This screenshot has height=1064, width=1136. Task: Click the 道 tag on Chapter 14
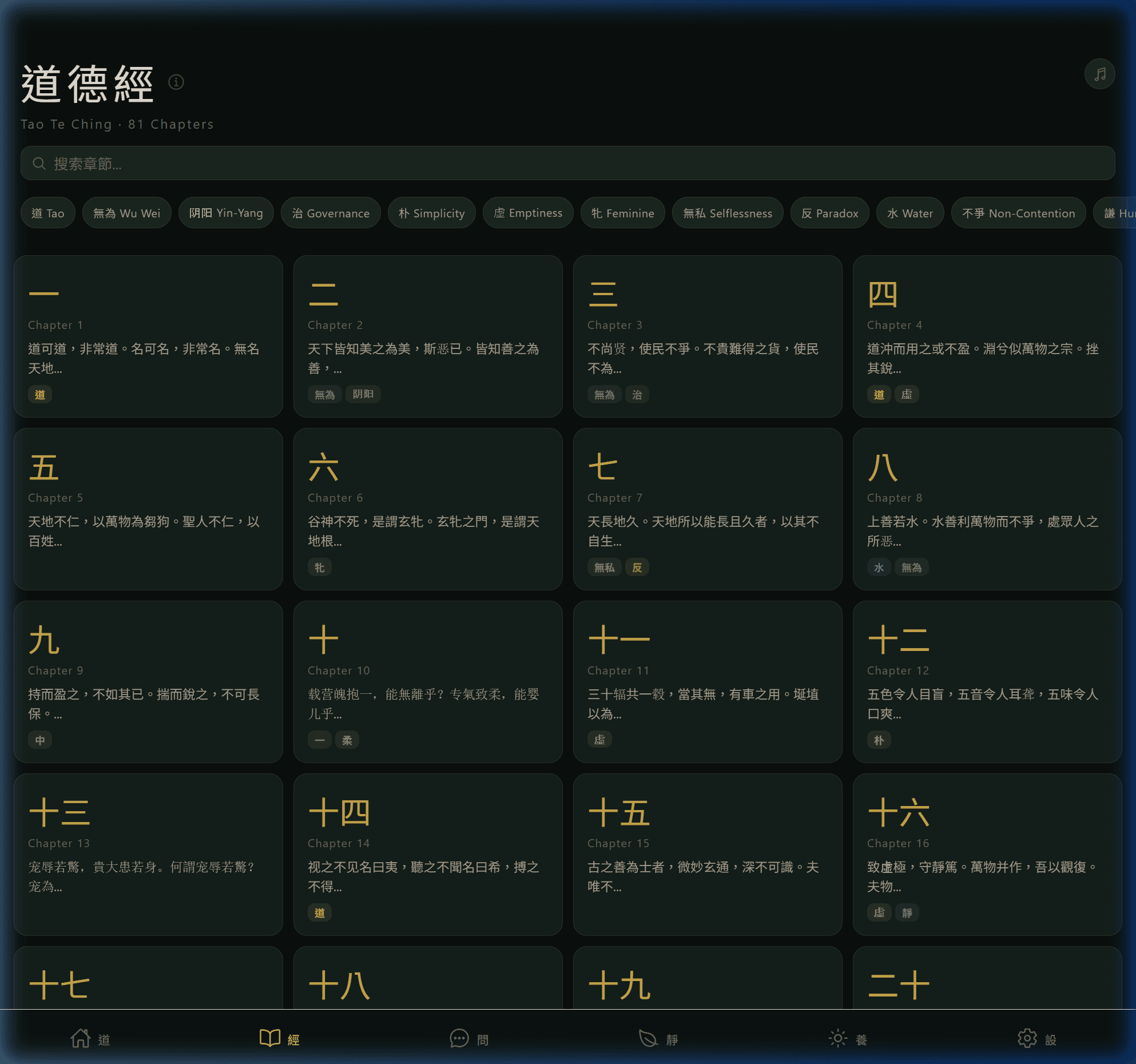click(x=320, y=913)
